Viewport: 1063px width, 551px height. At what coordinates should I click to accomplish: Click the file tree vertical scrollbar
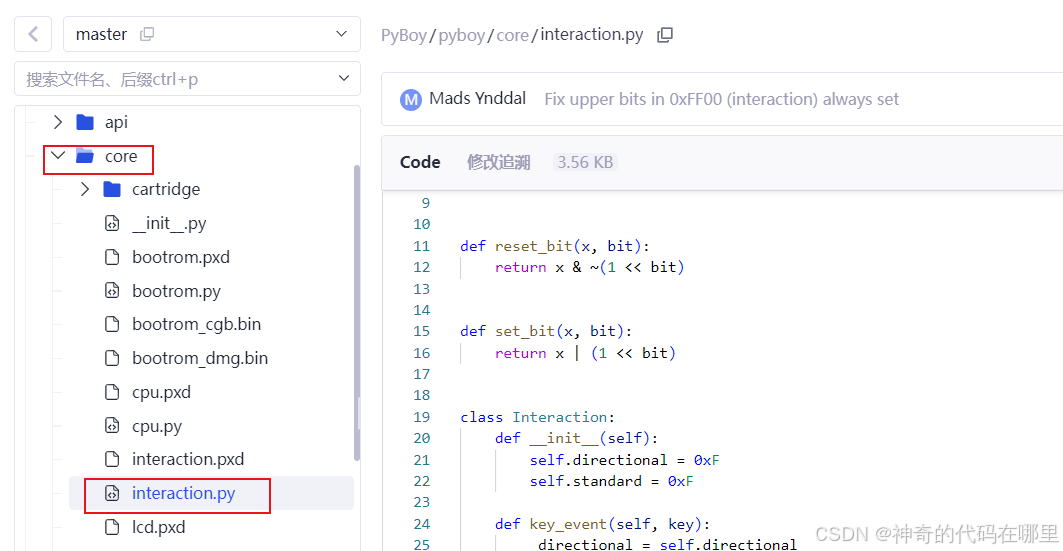(x=357, y=313)
